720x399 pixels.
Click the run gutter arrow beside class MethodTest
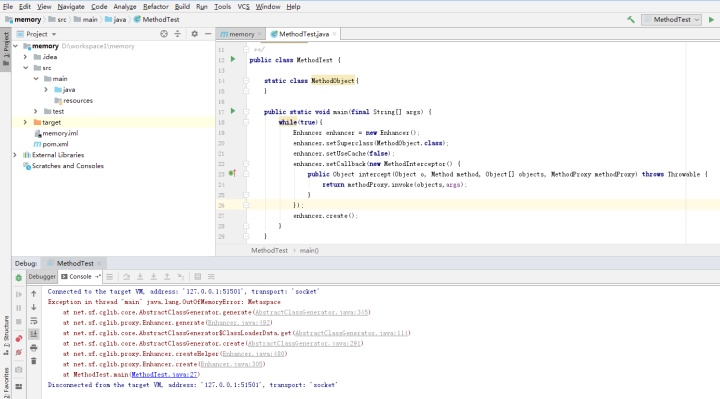(233, 59)
